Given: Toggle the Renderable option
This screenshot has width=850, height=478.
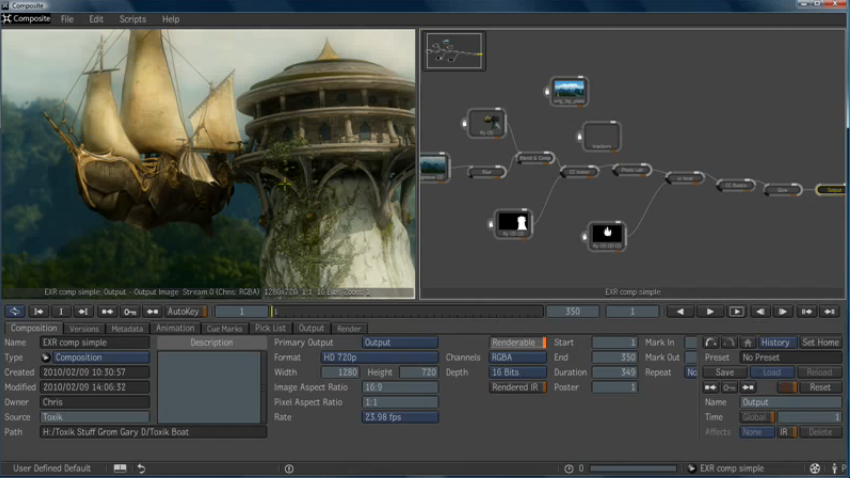Looking at the screenshot, I should coord(517,342).
